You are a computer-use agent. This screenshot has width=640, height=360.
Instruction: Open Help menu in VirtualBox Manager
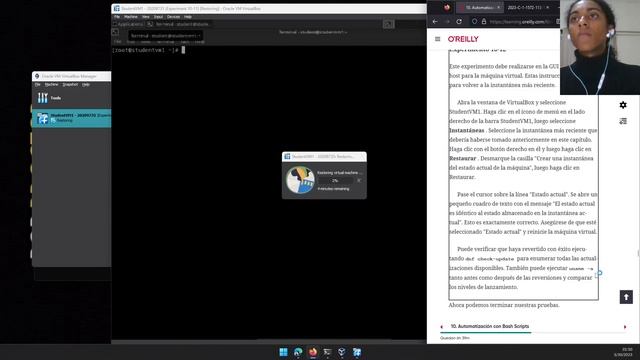click(x=86, y=84)
